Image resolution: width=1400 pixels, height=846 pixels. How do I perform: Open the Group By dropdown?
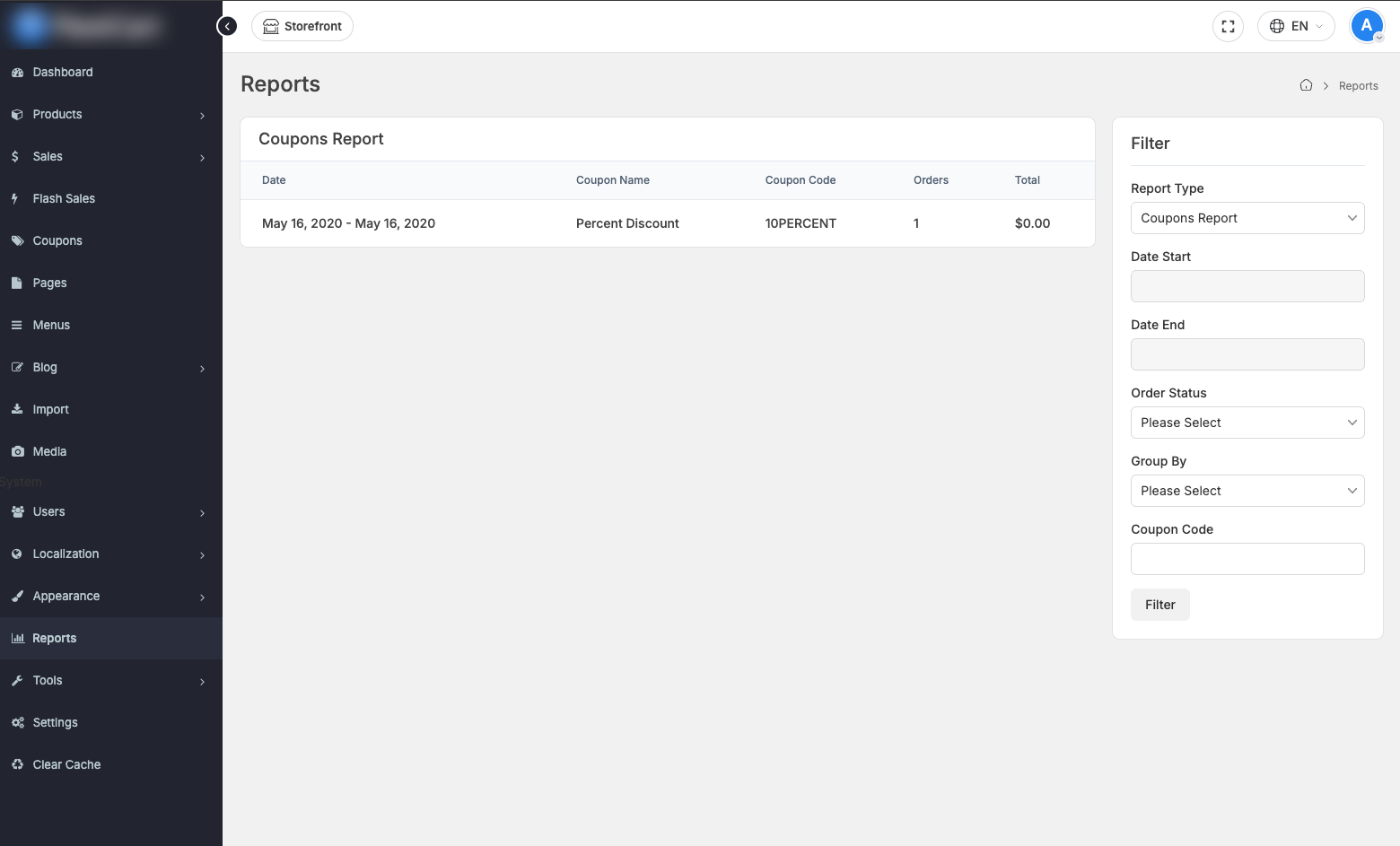coord(1247,491)
